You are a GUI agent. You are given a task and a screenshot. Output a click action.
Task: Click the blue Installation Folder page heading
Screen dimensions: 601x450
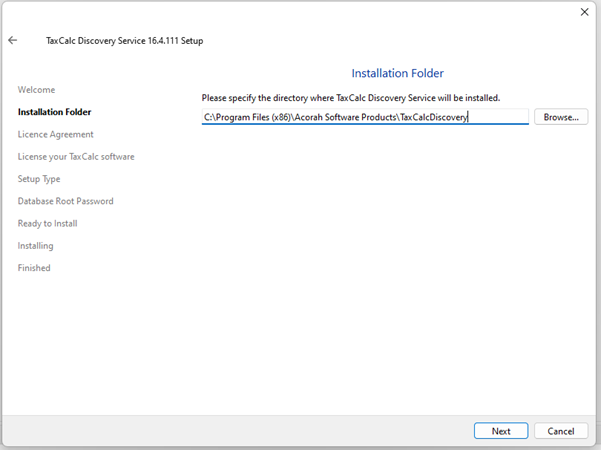pyautogui.click(x=397, y=74)
